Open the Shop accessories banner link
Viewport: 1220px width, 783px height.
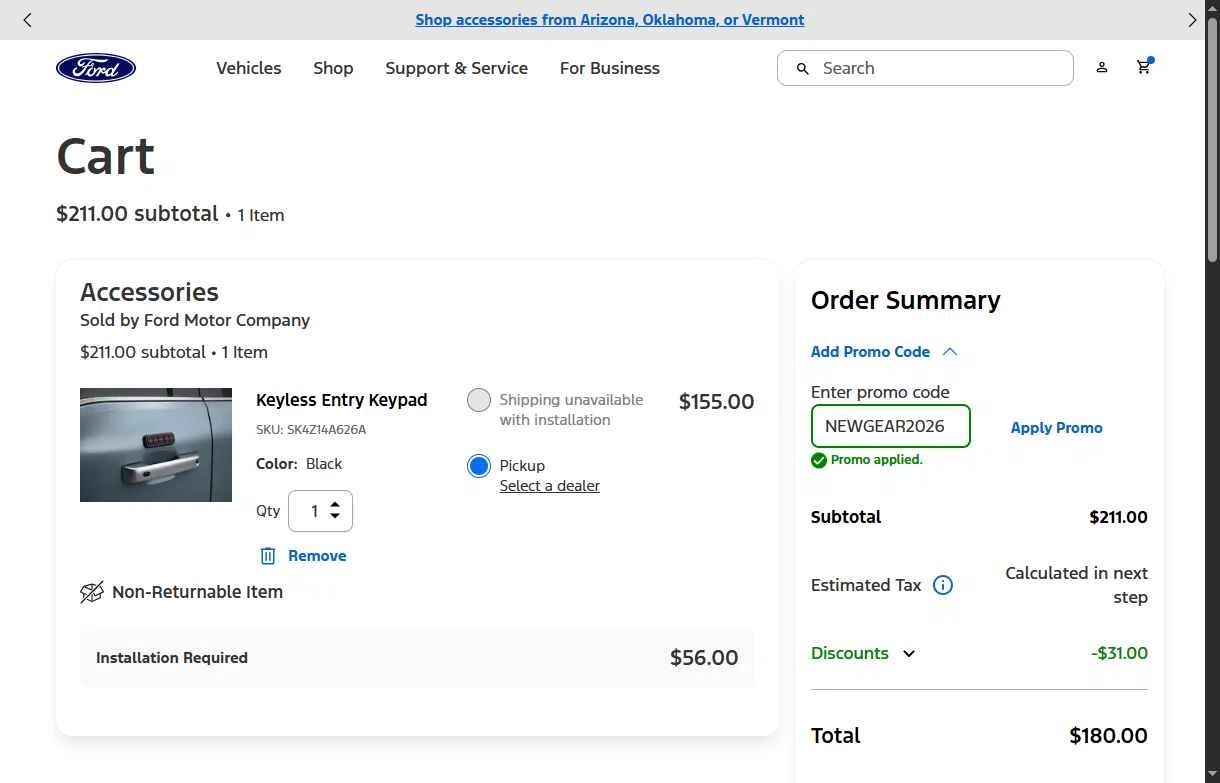[610, 20]
